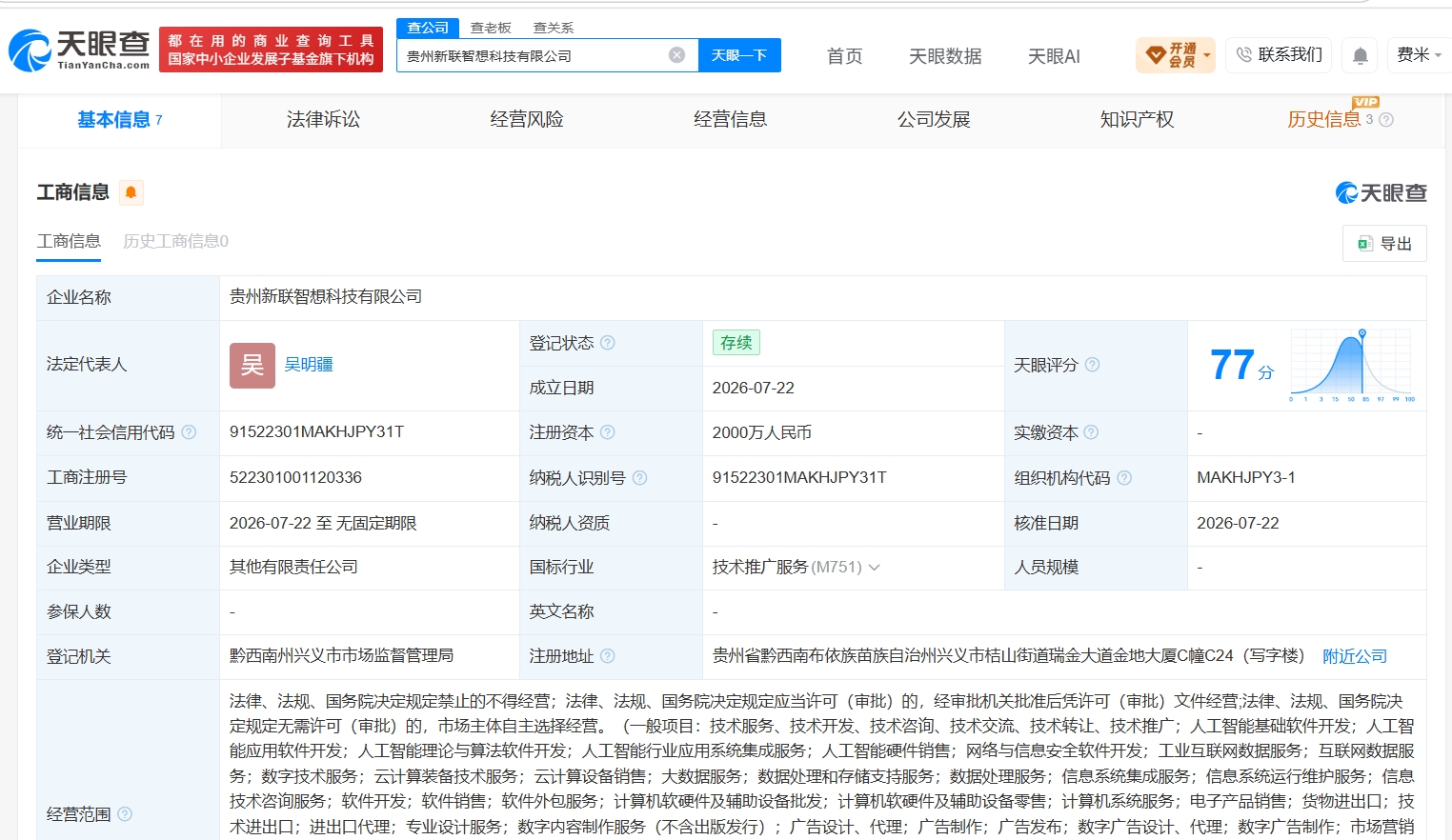This screenshot has width=1452, height=840.
Task: Open the notification bell
Action: pyautogui.click(x=1361, y=56)
